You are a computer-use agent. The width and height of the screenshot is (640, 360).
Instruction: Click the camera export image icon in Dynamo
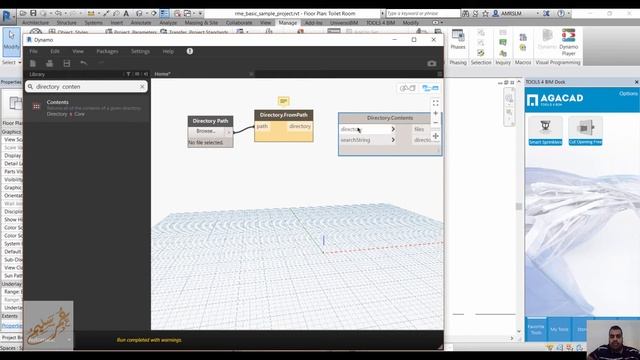point(431,63)
